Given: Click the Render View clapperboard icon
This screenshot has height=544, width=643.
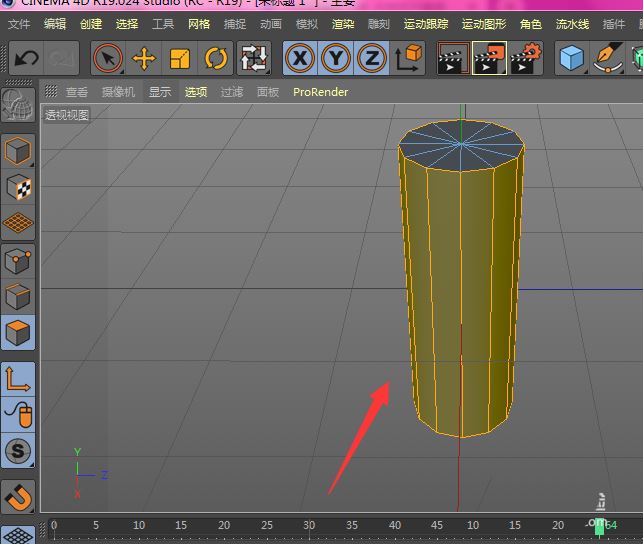Looking at the screenshot, I should [453, 59].
